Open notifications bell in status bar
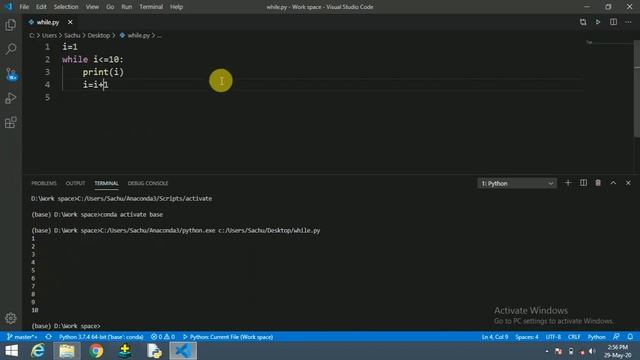This screenshot has height=360, width=640. click(630, 337)
